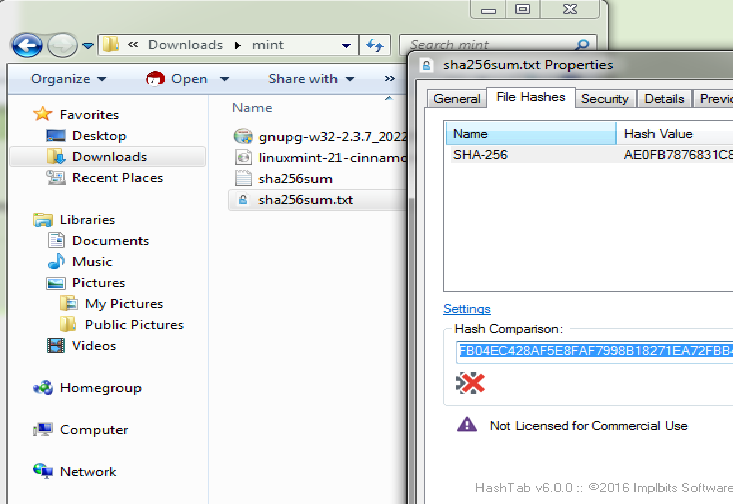Select the sha256sum.txt file
The height and width of the screenshot is (504, 733).
click(305, 200)
